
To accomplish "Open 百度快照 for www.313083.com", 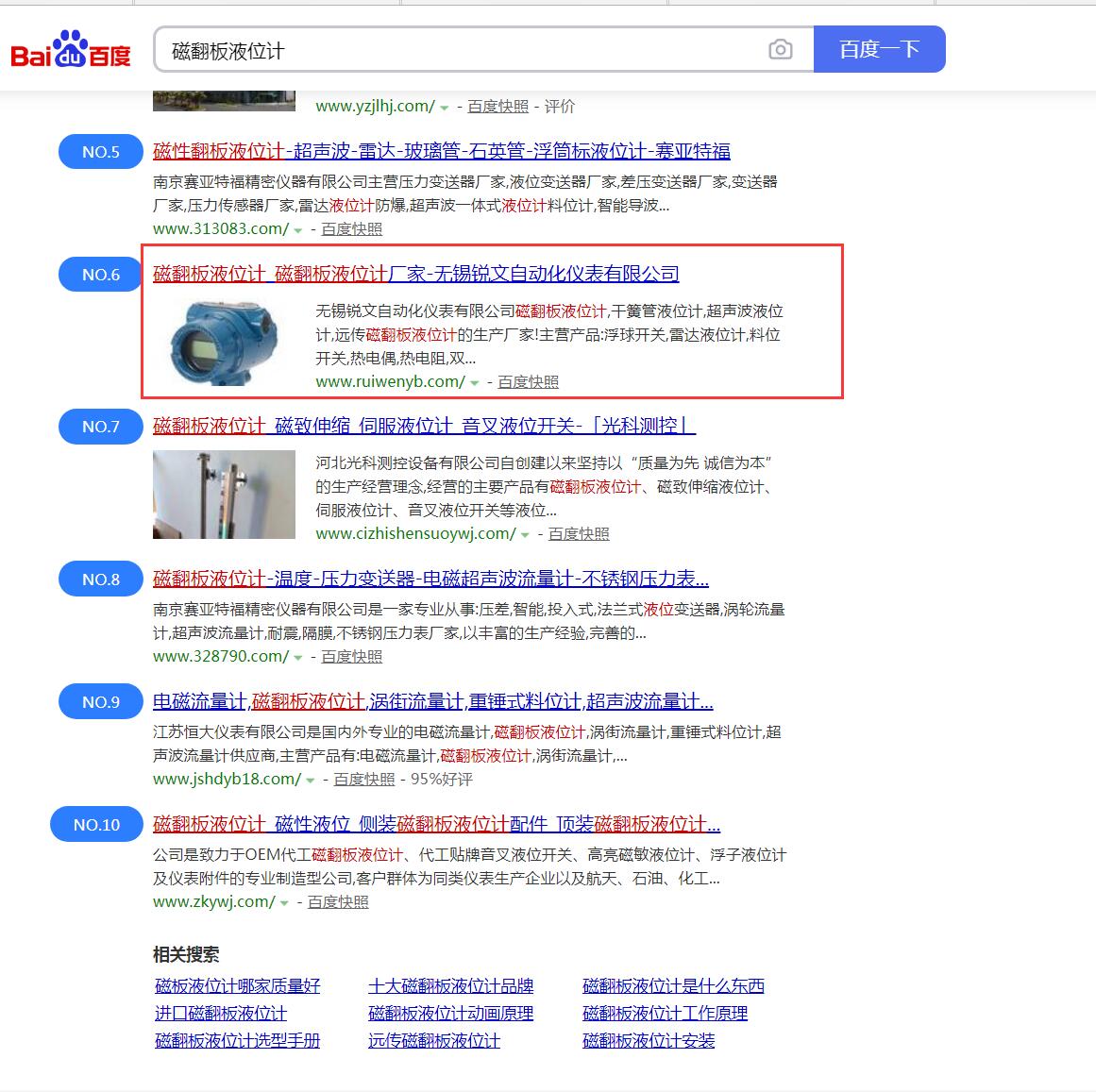I will pyautogui.click(x=351, y=228).
